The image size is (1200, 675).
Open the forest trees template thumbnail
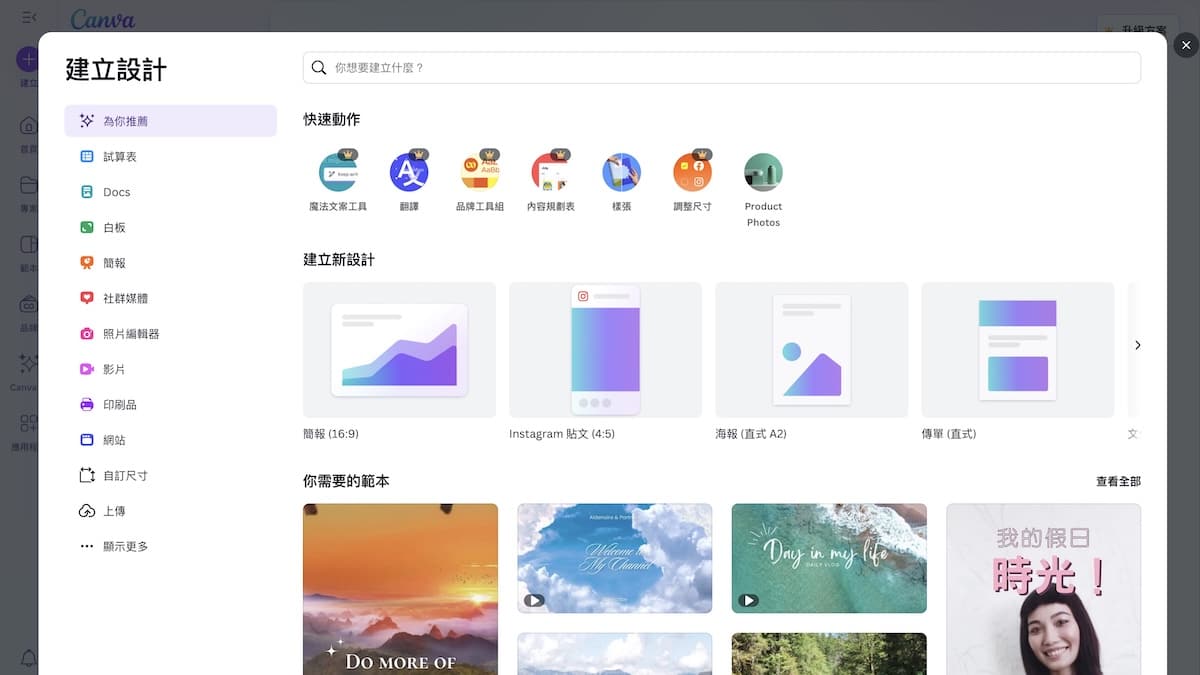tap(829, 654)
